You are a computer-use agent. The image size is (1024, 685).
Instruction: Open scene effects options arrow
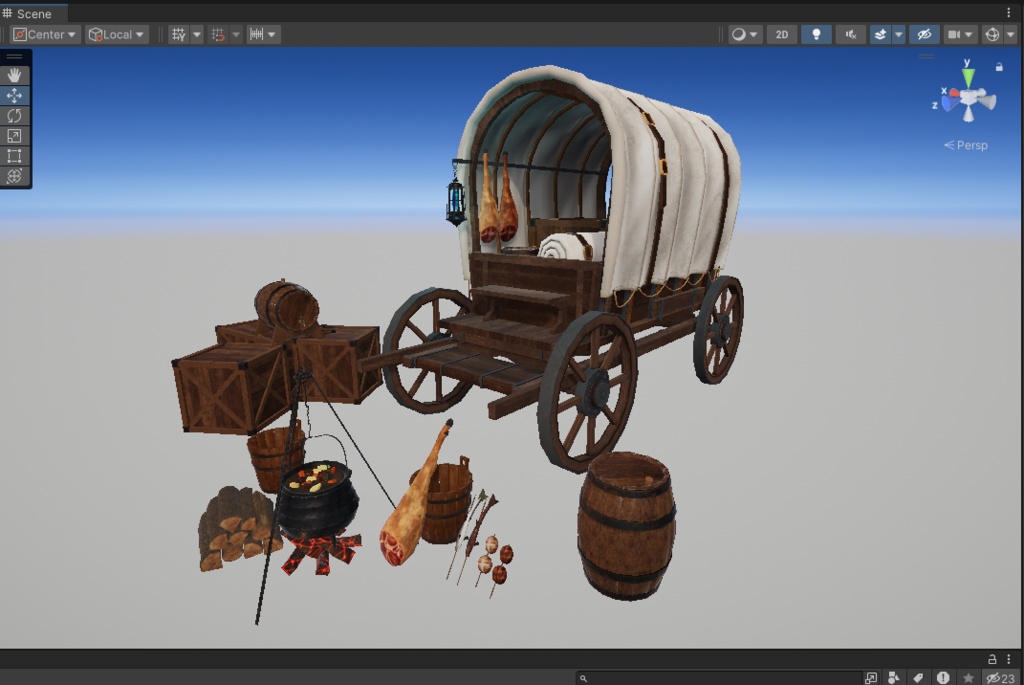coord(899,35)
